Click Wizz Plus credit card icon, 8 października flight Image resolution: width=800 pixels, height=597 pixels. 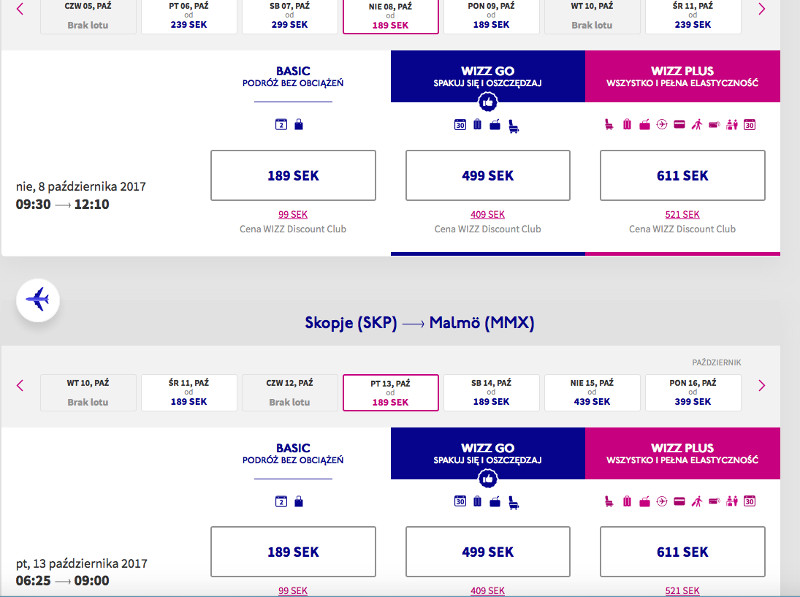click(x=679, y=125)
